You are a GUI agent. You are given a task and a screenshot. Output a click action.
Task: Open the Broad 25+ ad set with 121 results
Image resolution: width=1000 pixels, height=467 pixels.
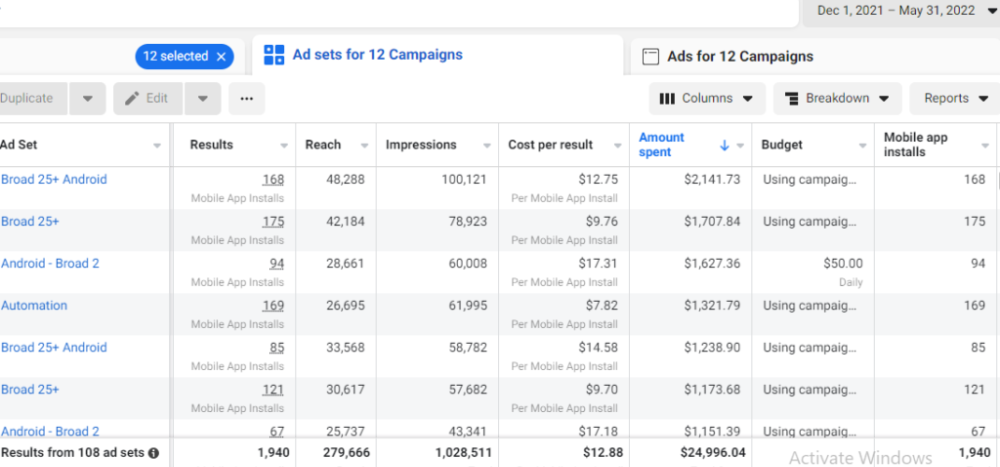coord(30,390)
